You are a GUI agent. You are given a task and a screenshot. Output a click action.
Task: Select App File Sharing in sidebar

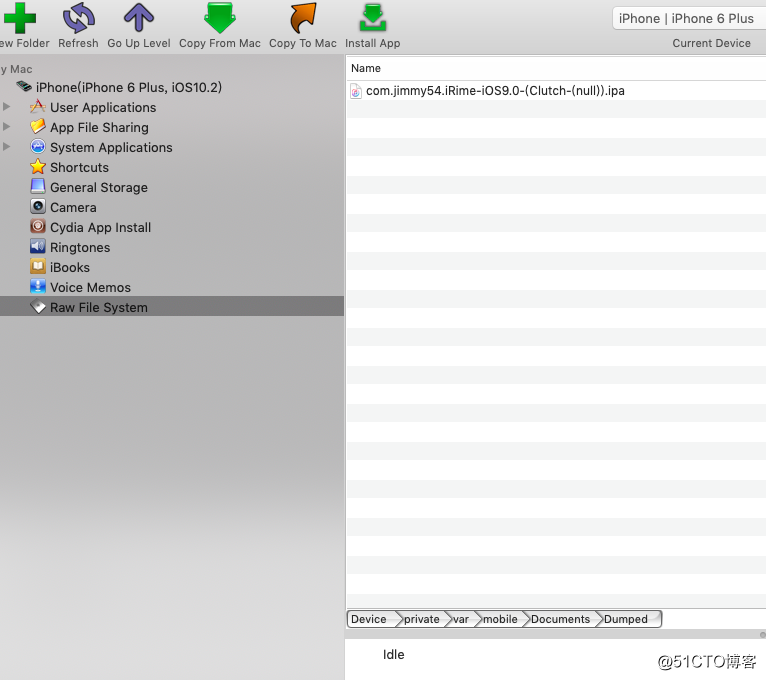99,128
